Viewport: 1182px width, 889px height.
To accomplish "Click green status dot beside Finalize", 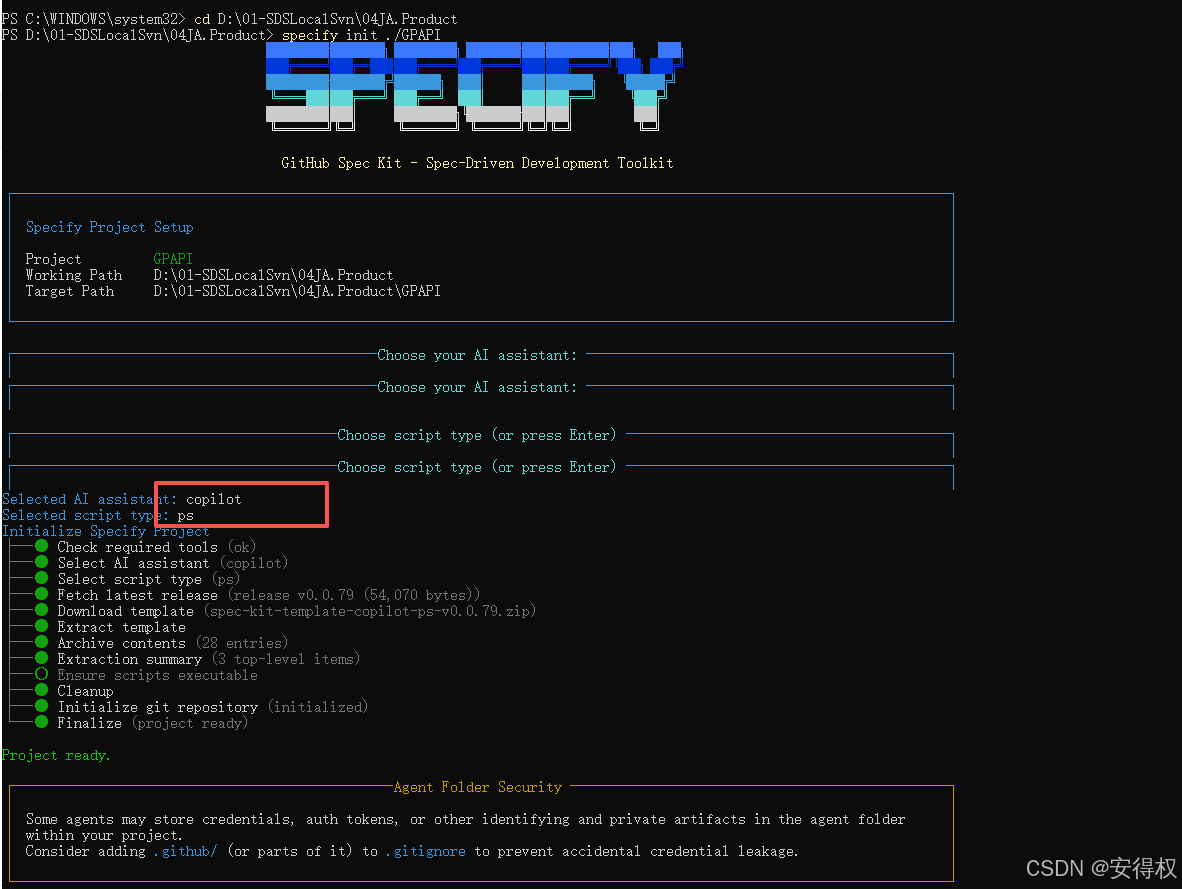I will 41,722.
